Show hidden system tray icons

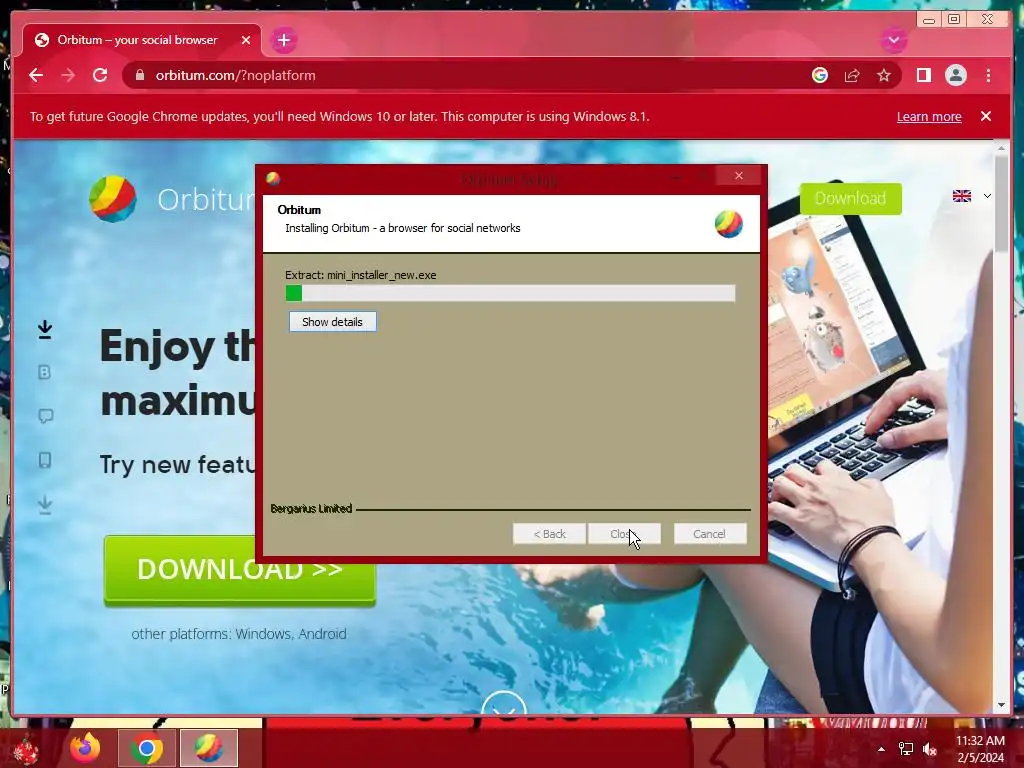click(x=881, y=749)
